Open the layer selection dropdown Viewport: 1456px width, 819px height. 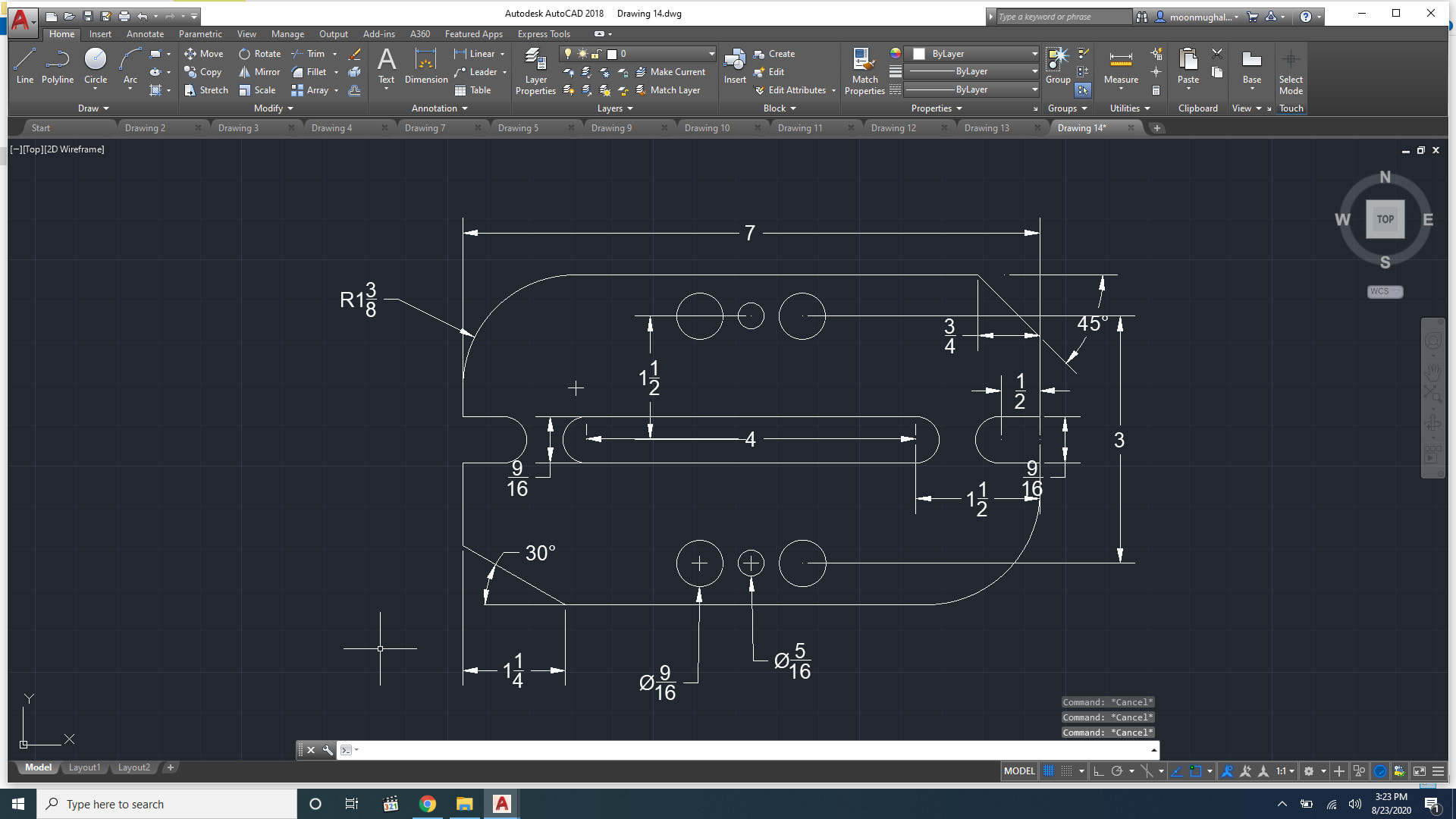(x=638, y=54)
